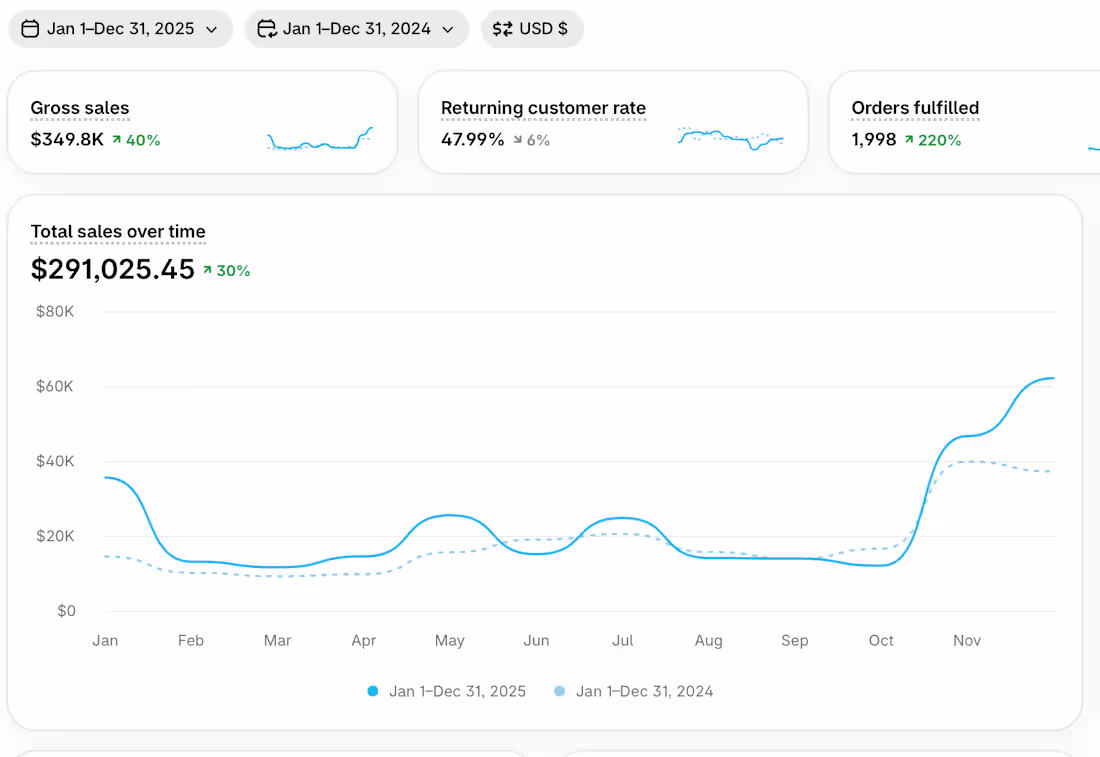Open the Gross sales metric card
The height and width of the screenshot is (757, 1100).
(203, 122)
